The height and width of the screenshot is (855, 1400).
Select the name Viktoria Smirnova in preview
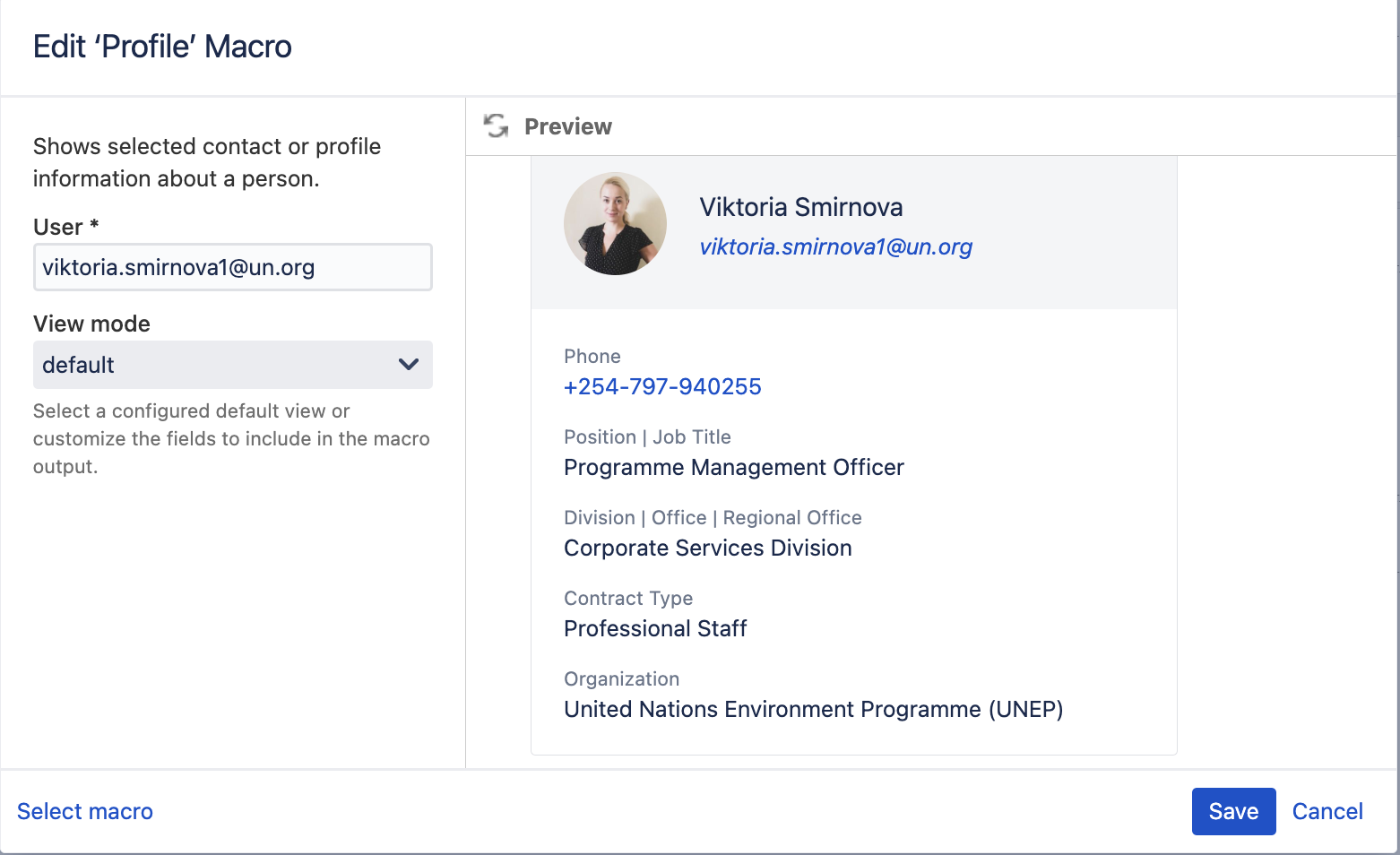point(801,207)
